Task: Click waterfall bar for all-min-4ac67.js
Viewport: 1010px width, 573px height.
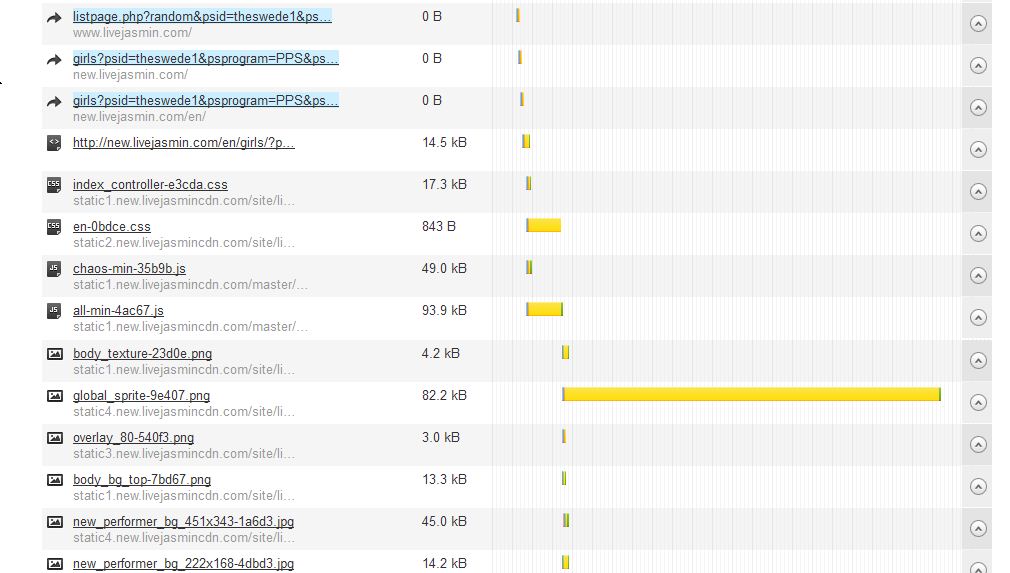Action: 544,309
